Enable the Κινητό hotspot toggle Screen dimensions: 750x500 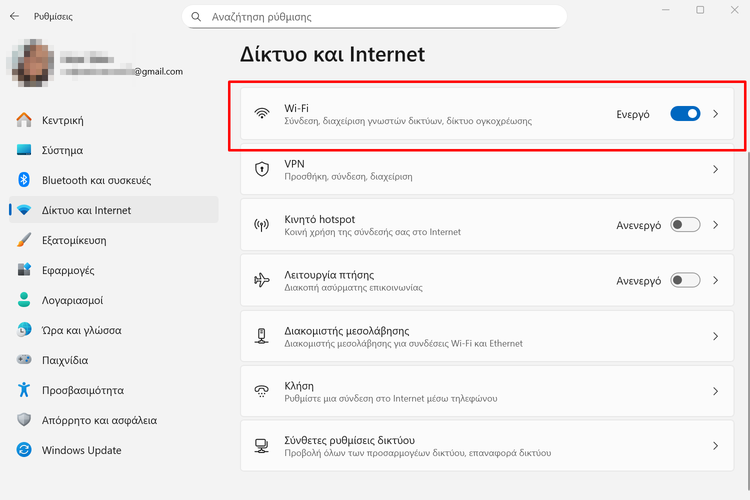point(685,225)
